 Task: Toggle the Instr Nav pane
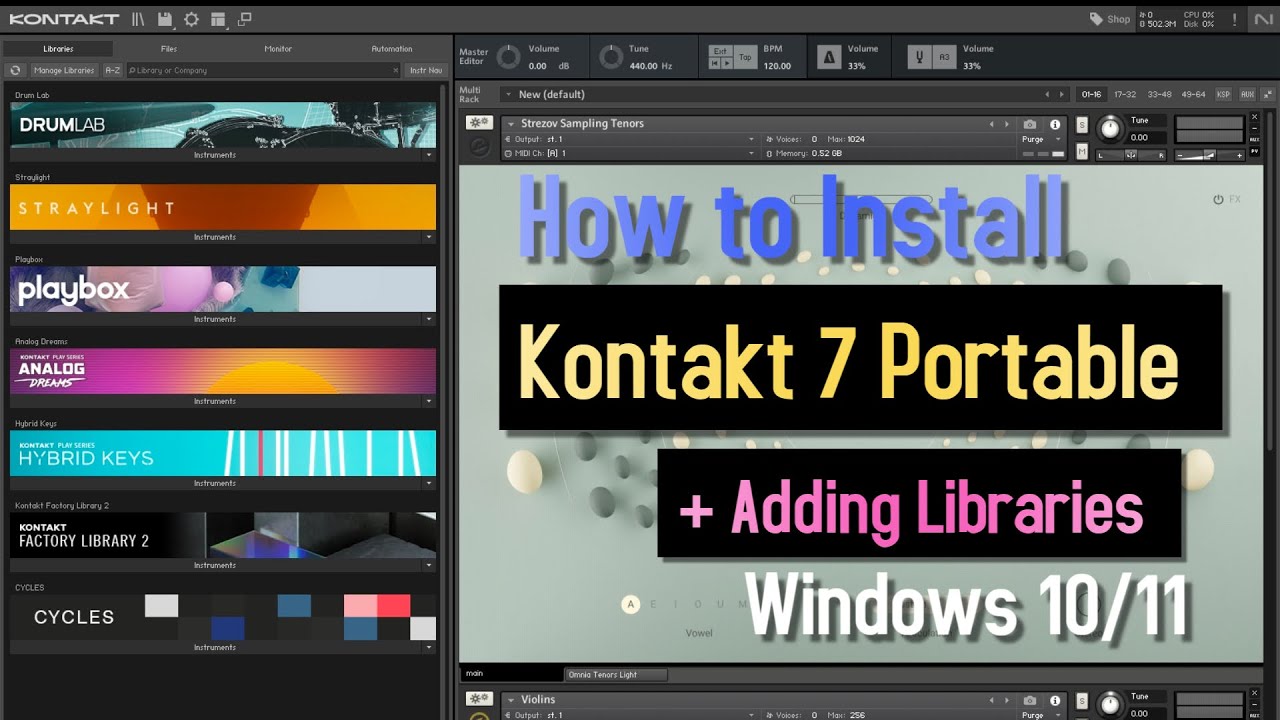[426, 70]
